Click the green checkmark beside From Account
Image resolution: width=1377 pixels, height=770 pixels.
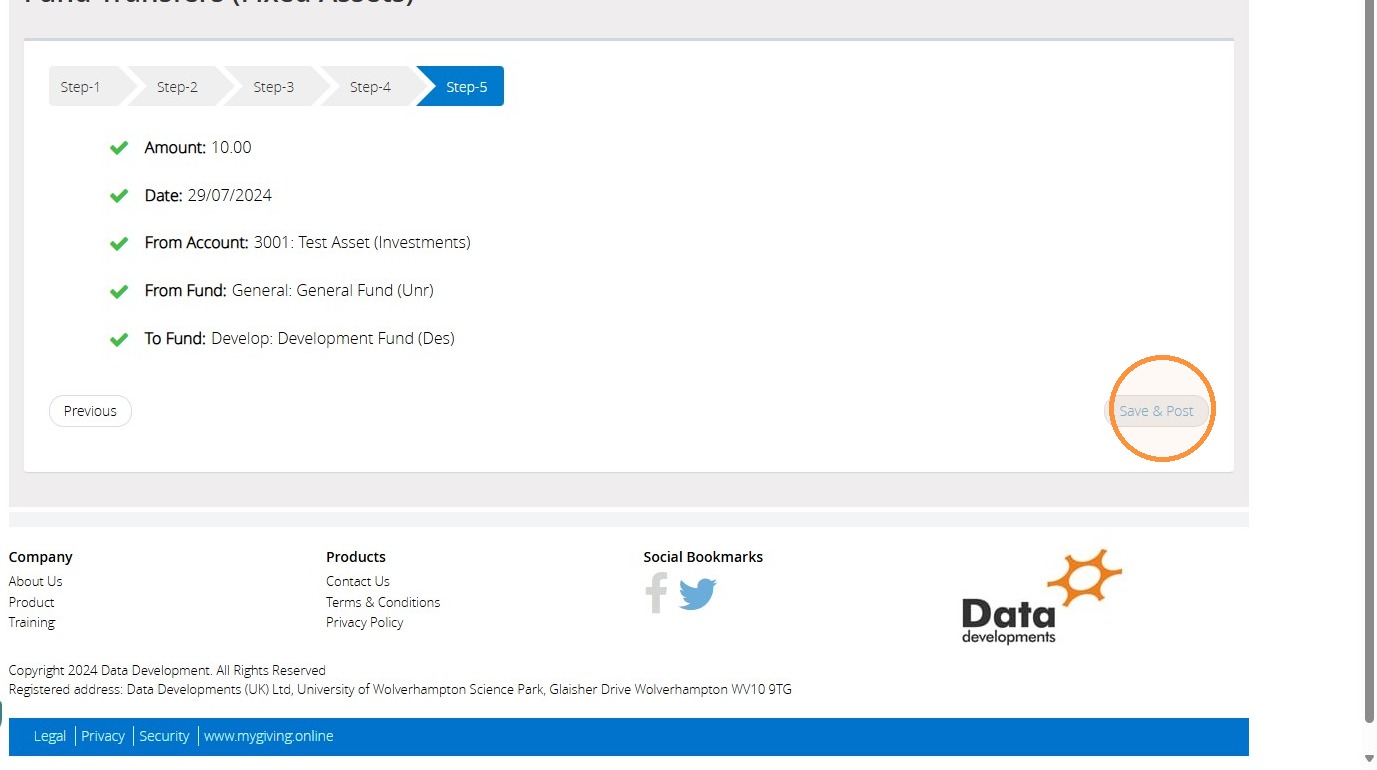coord(119,243)
